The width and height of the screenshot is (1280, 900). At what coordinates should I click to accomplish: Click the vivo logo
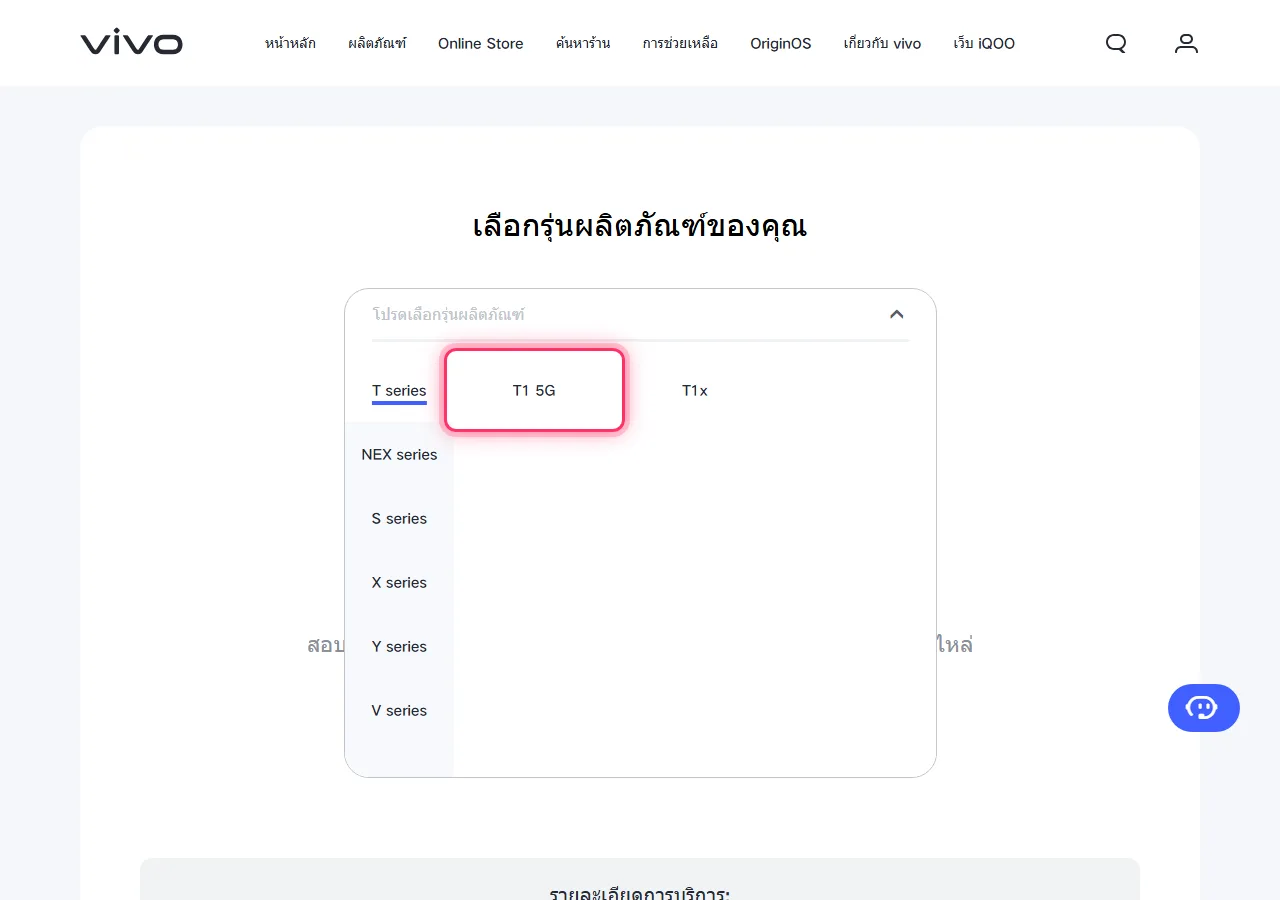pyautogui.click(x=131, y=43)
